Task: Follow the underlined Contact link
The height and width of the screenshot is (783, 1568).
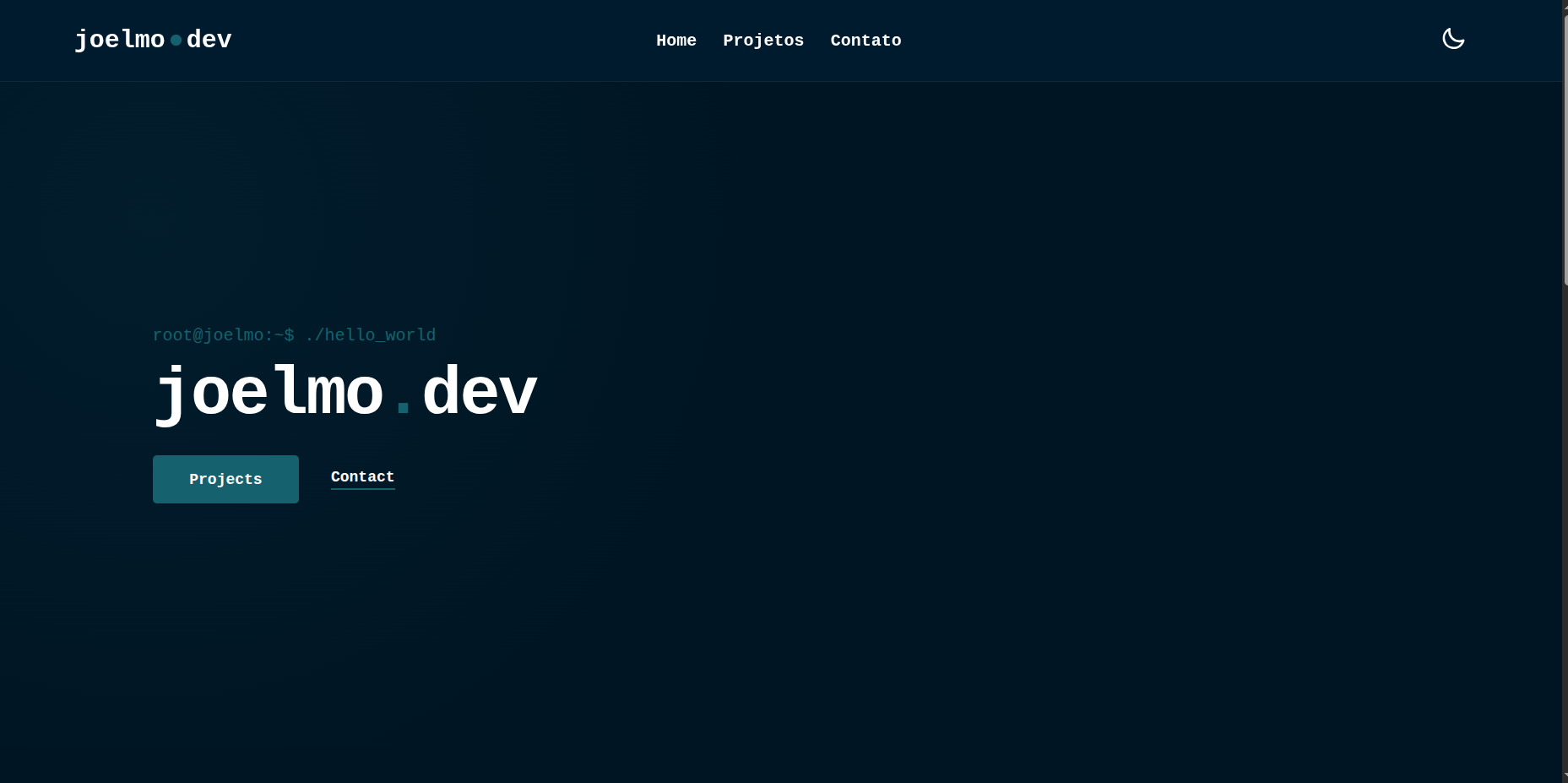Action: (x=362, y=476)
